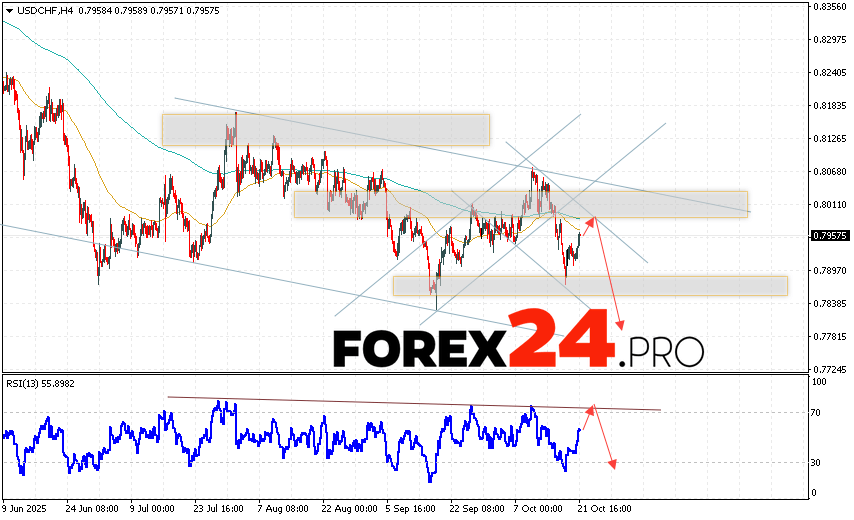This screenshot has height=520, width=854.
Task: Click the current price tag 0.79575
Action: click(831, 237)
